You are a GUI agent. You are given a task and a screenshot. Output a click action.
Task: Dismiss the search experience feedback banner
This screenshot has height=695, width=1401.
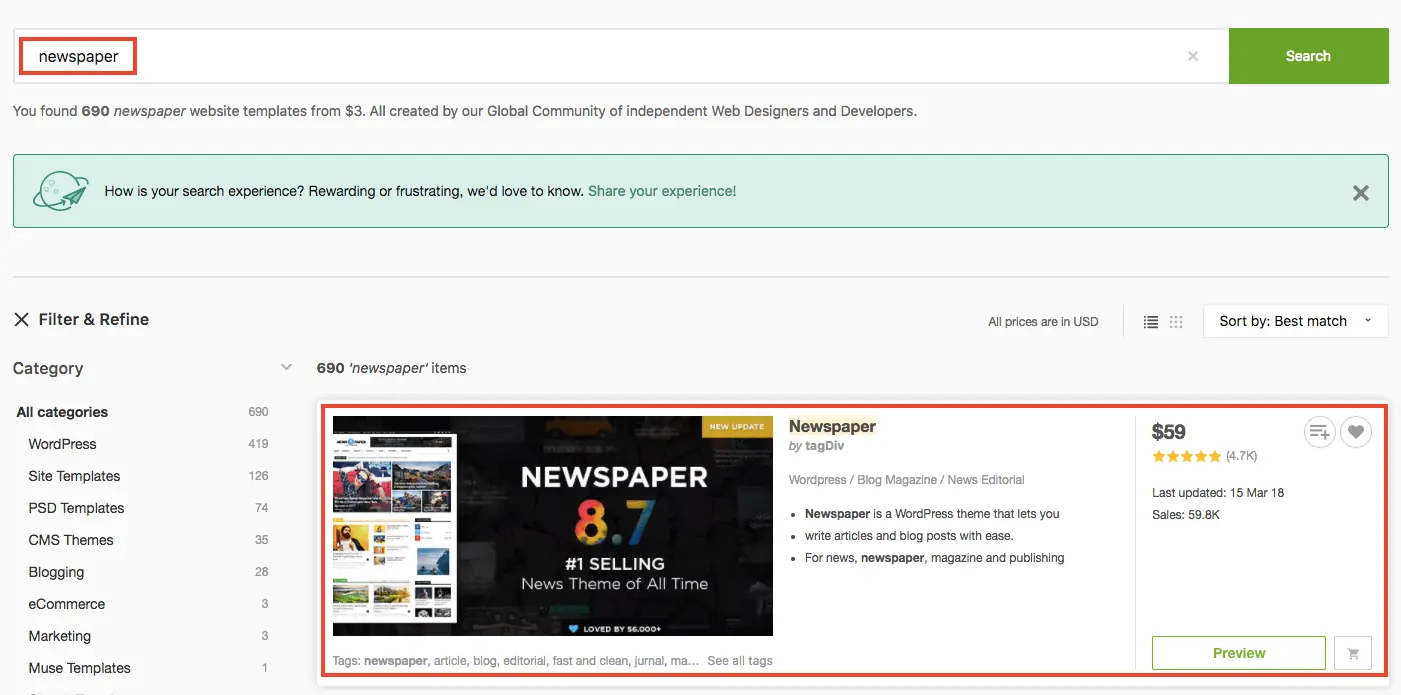[1360, 193]
